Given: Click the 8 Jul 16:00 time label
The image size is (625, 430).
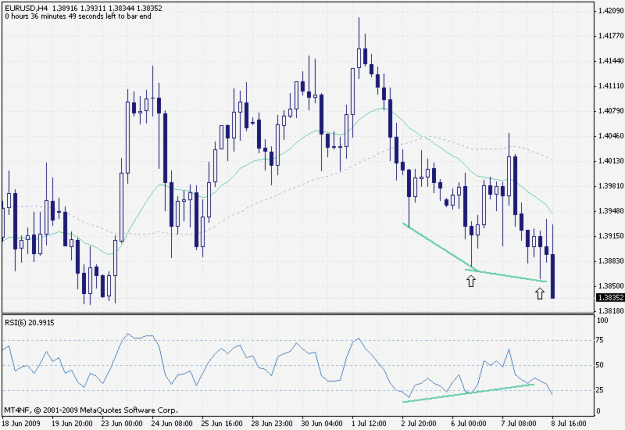Looking at the screenshot, I should point(568,423).
